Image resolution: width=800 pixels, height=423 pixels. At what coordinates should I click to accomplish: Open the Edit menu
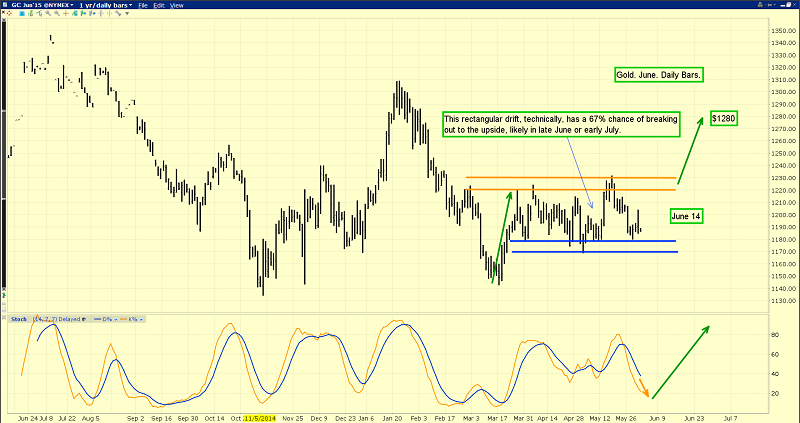click(159, 5)
